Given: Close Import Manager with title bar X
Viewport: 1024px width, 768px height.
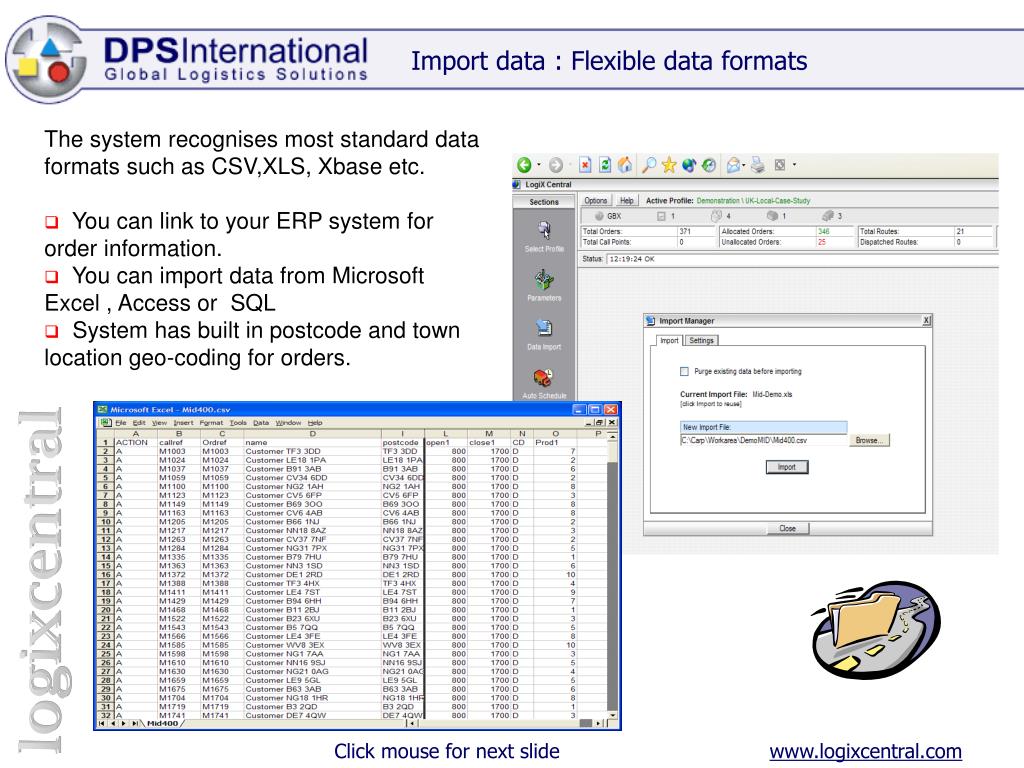Looking at the screenshot, I should [x=926, y=320].
